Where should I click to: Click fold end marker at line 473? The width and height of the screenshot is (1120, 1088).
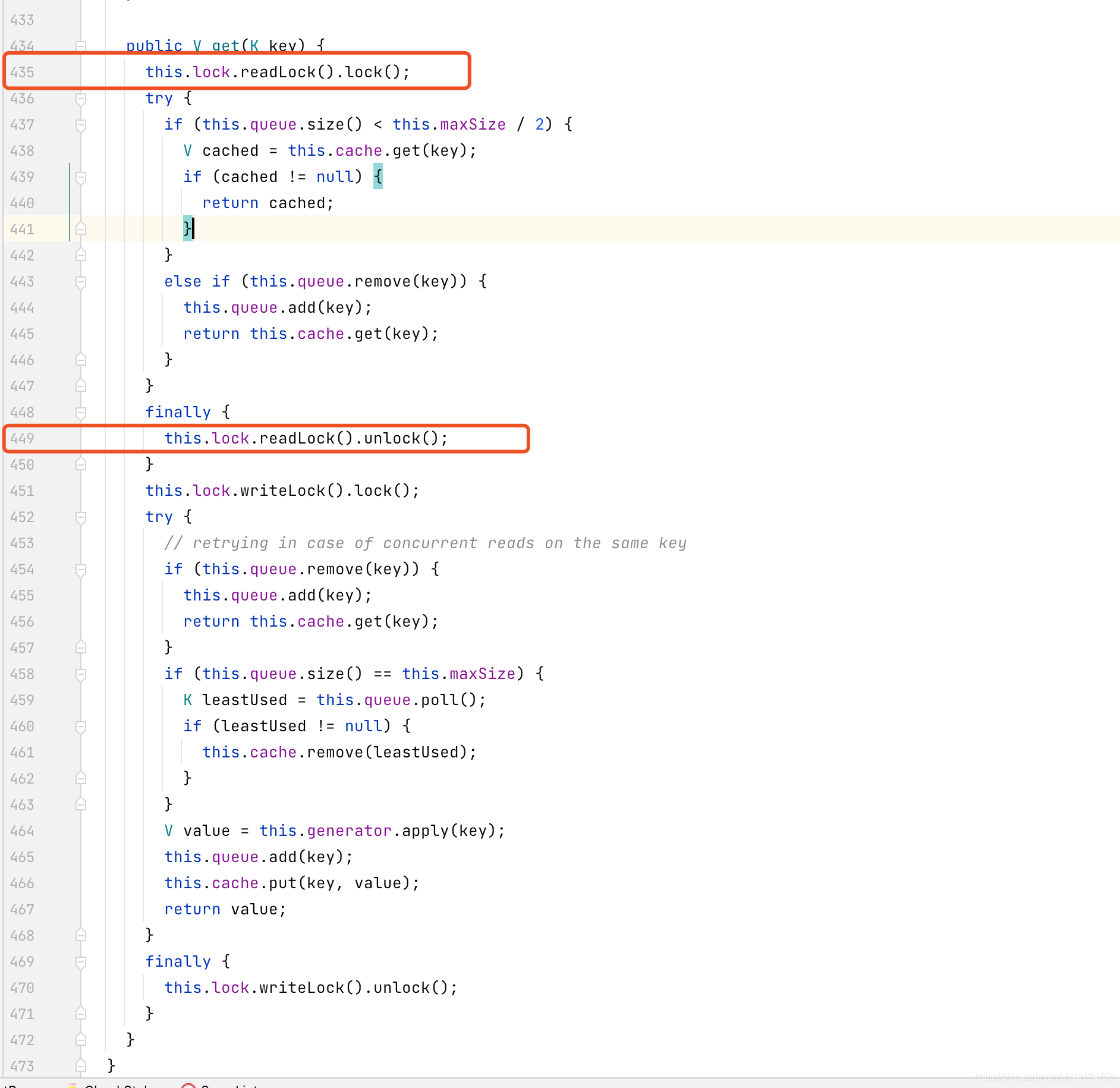pos(81,1067)
